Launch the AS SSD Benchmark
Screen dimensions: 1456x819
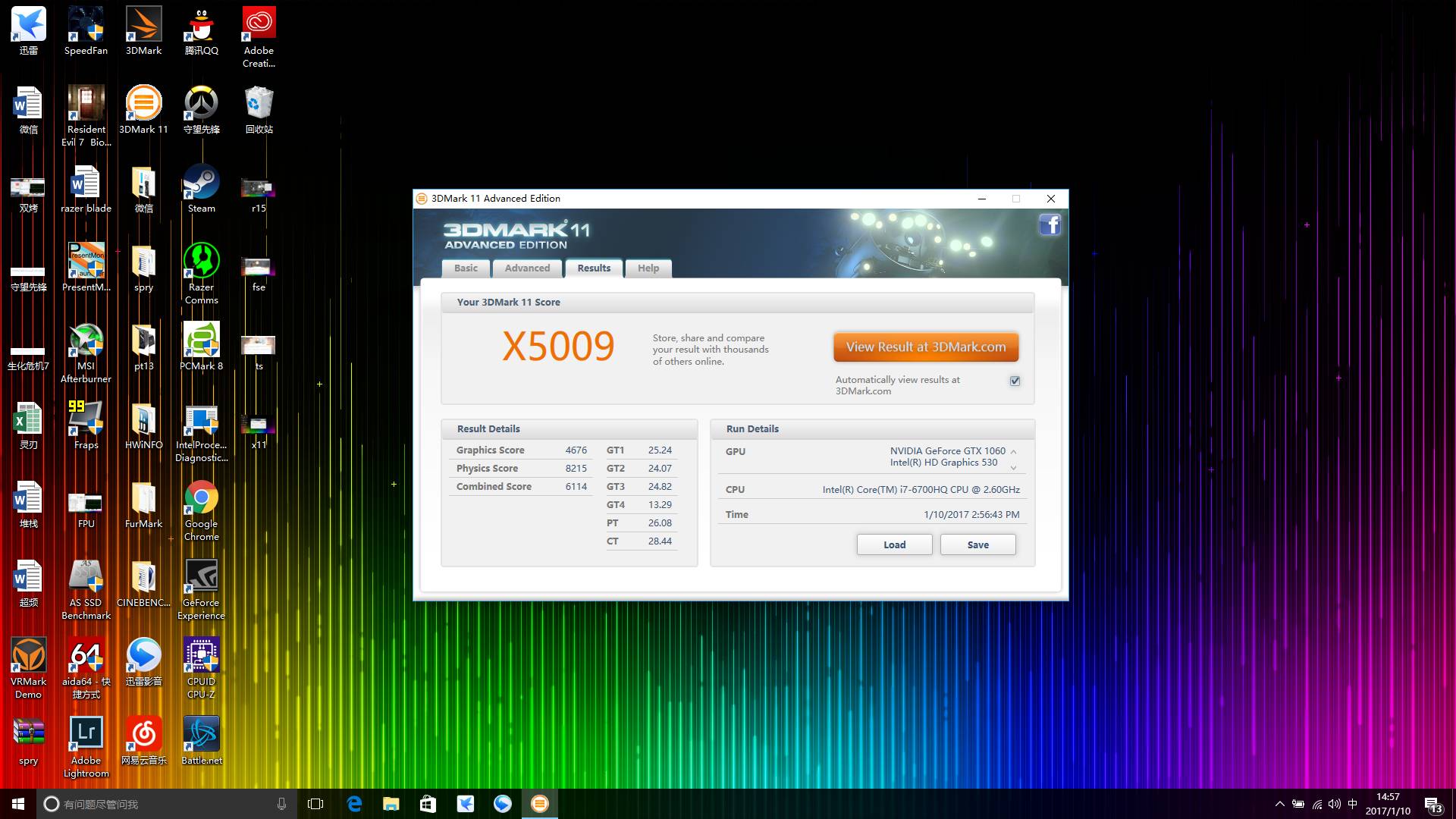click(x=85, y=578)
